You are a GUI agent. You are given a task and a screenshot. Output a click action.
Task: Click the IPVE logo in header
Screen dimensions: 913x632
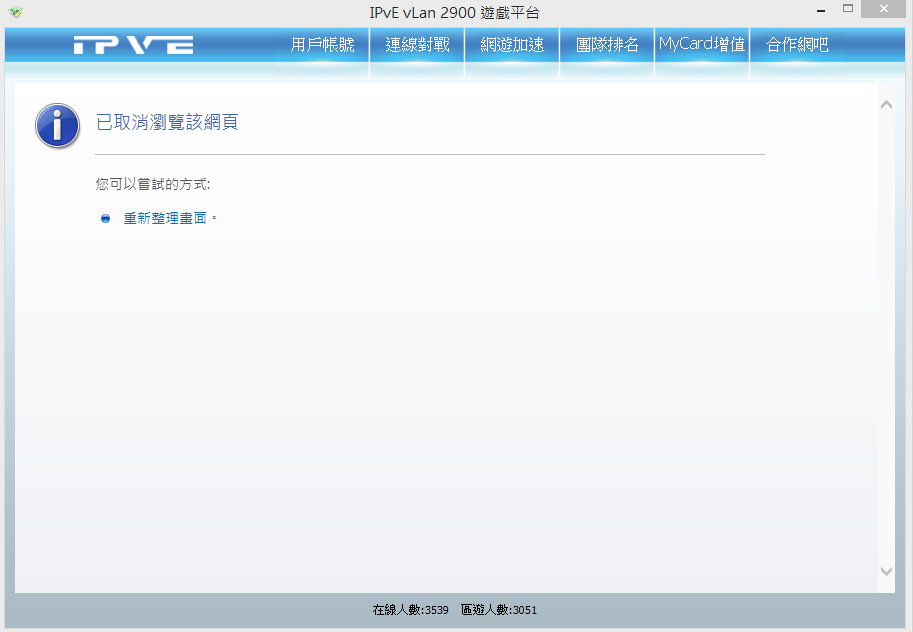click(133, 45)
